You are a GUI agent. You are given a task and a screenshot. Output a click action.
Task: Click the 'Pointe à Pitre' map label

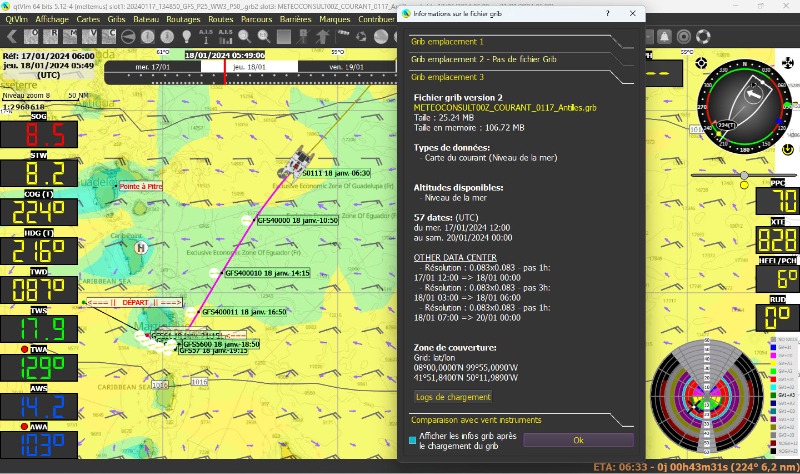(141, 186)
